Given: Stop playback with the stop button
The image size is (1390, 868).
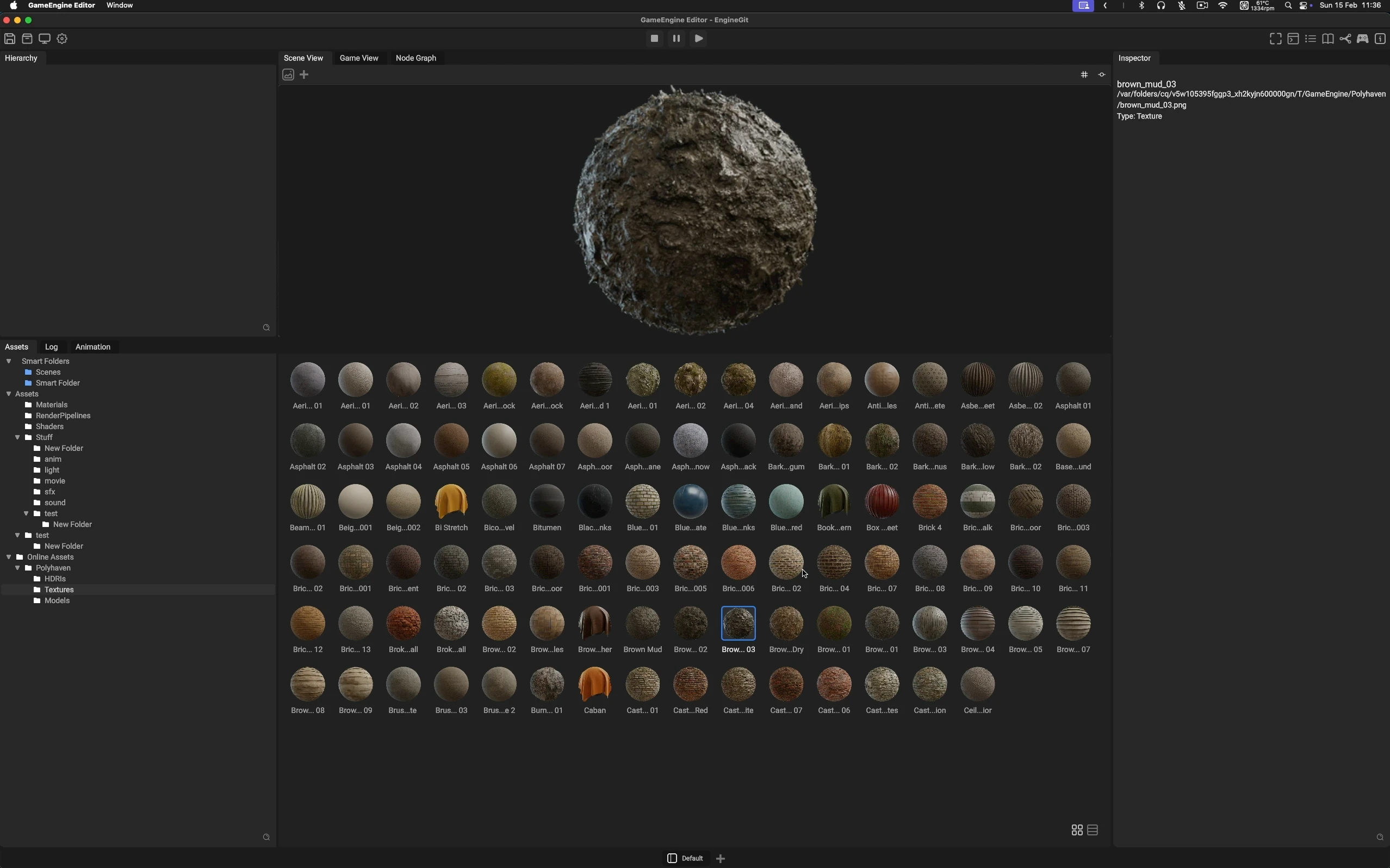Looking at the screenshot, I should 654,39.
